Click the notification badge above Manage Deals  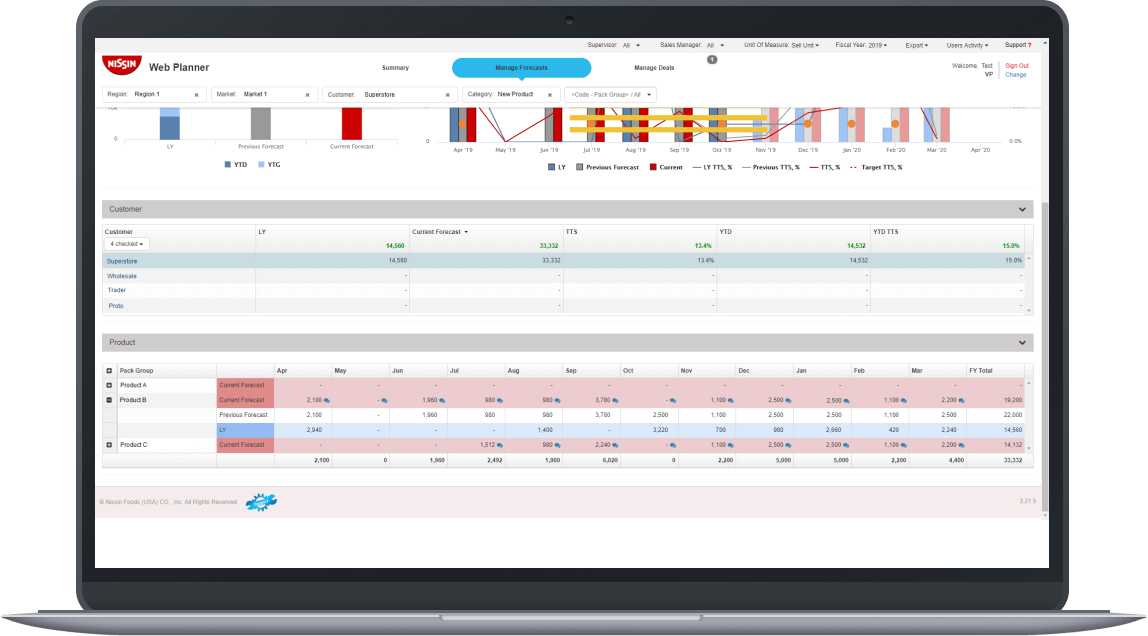[x=712, y=60]
